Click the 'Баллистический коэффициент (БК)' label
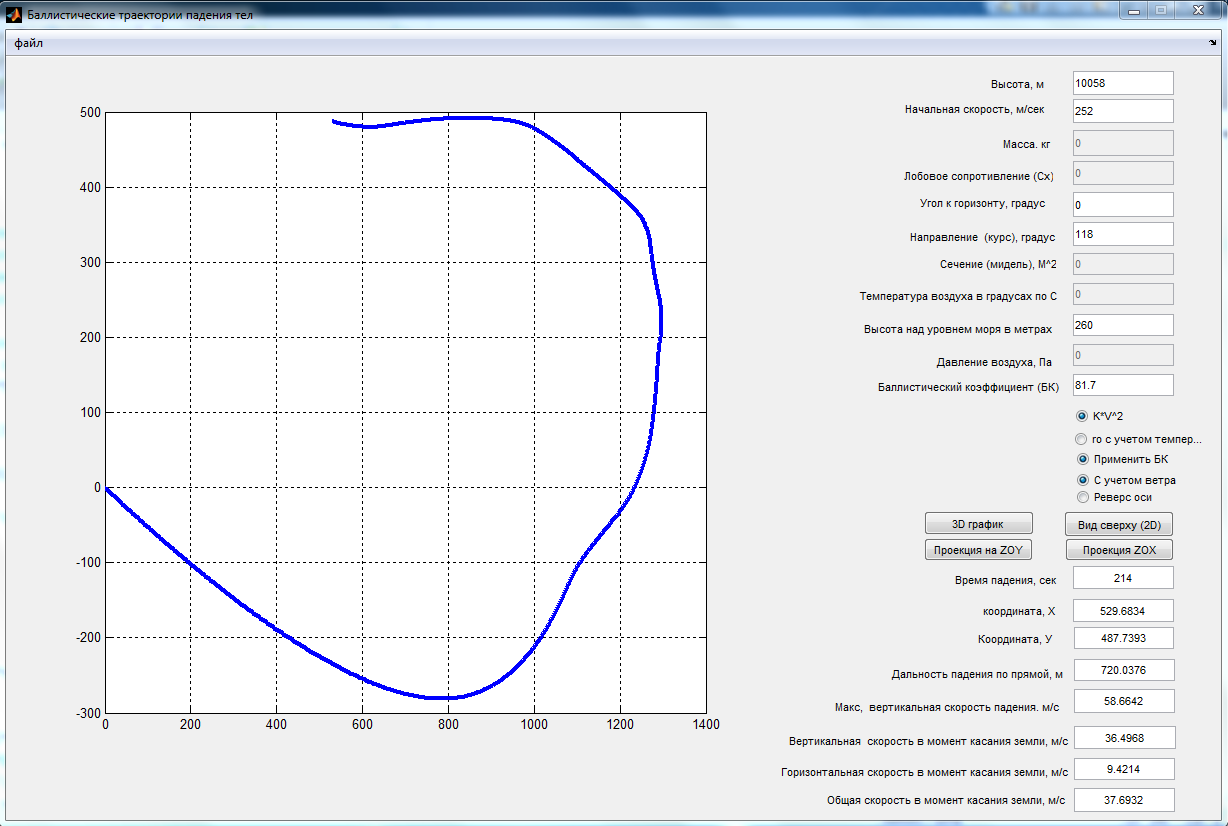Viewport: 1228px width, 826px height. click(x=969, y=386)
